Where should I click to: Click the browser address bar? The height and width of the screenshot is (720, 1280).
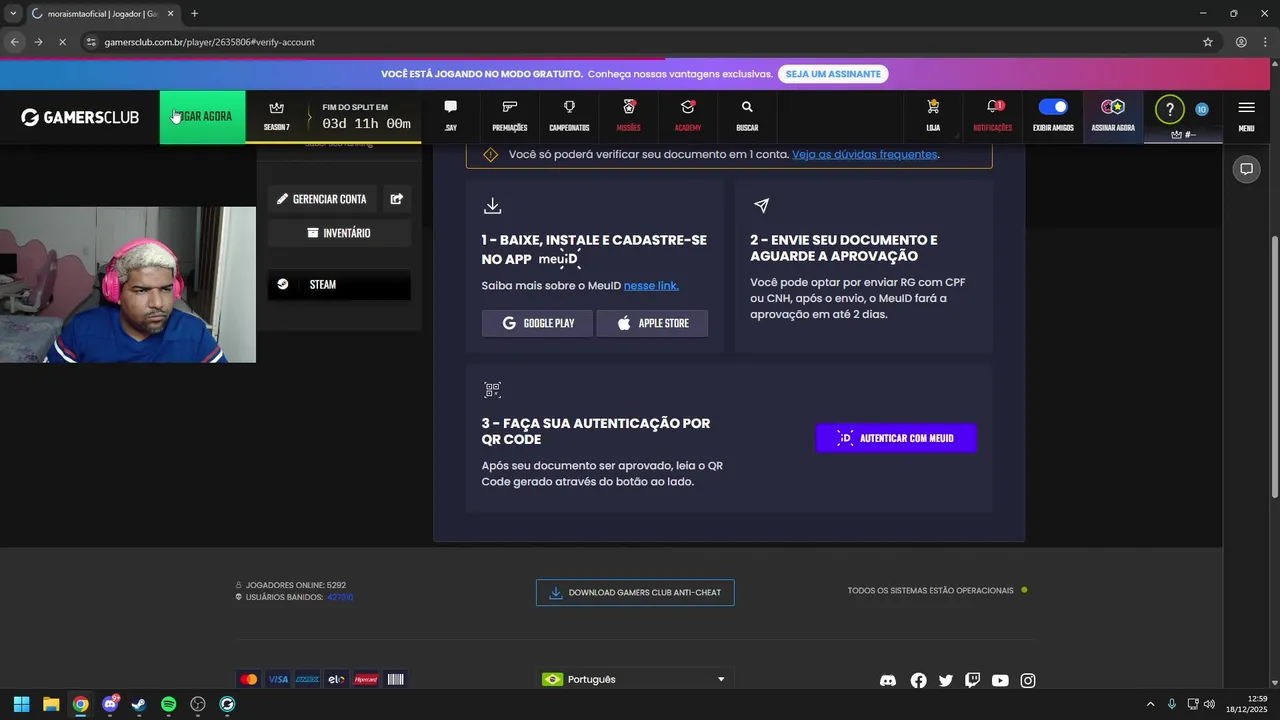[640, 42]
